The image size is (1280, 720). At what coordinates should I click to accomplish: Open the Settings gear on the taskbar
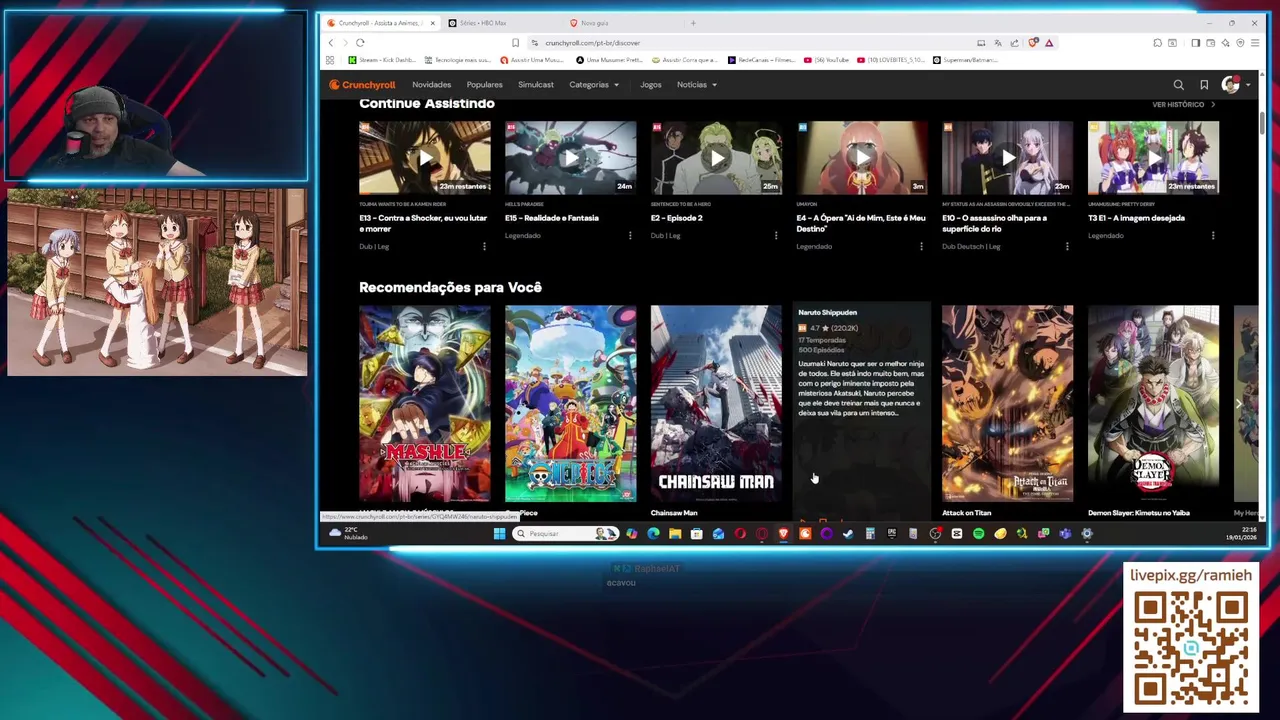pos(1087,534)
